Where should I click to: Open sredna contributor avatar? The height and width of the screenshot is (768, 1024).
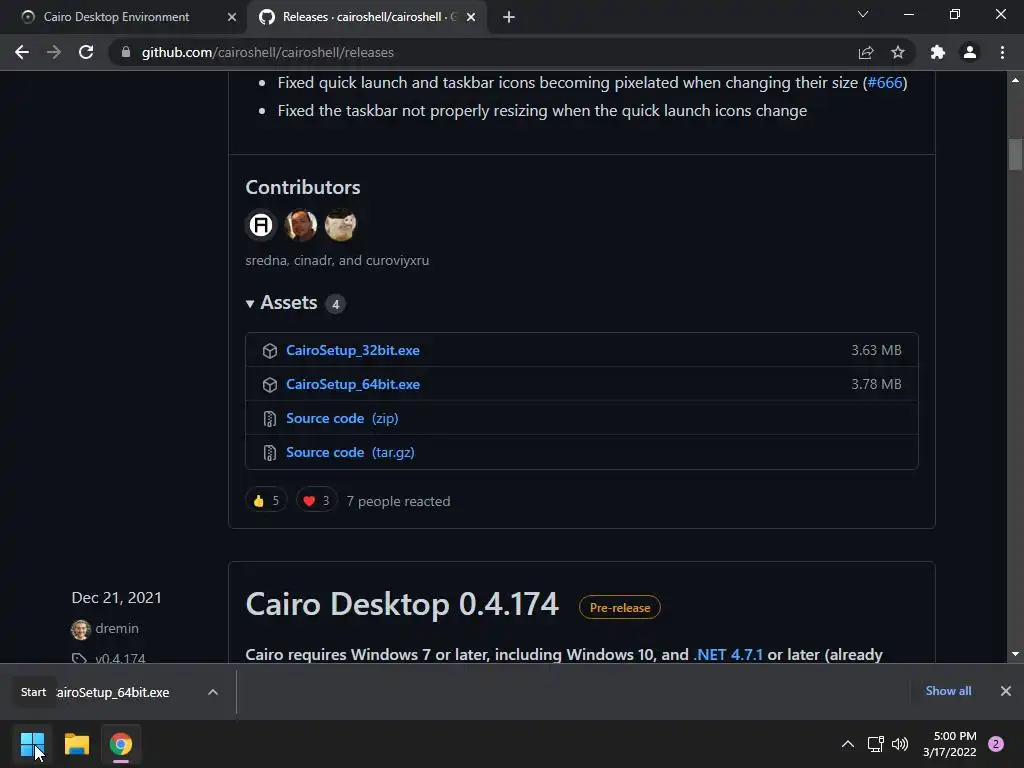(x=261, y=225)
